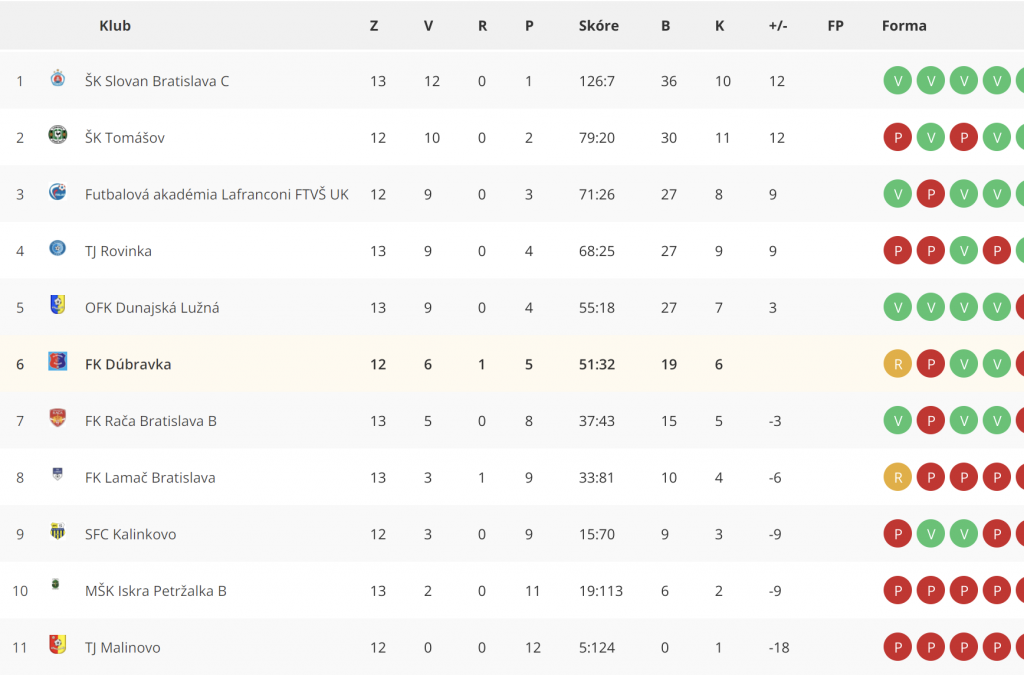Click the TJ Malinovo club crest
Image resolution: width=1024 pixels, height=675 pixels.
[x=57, y=645]
